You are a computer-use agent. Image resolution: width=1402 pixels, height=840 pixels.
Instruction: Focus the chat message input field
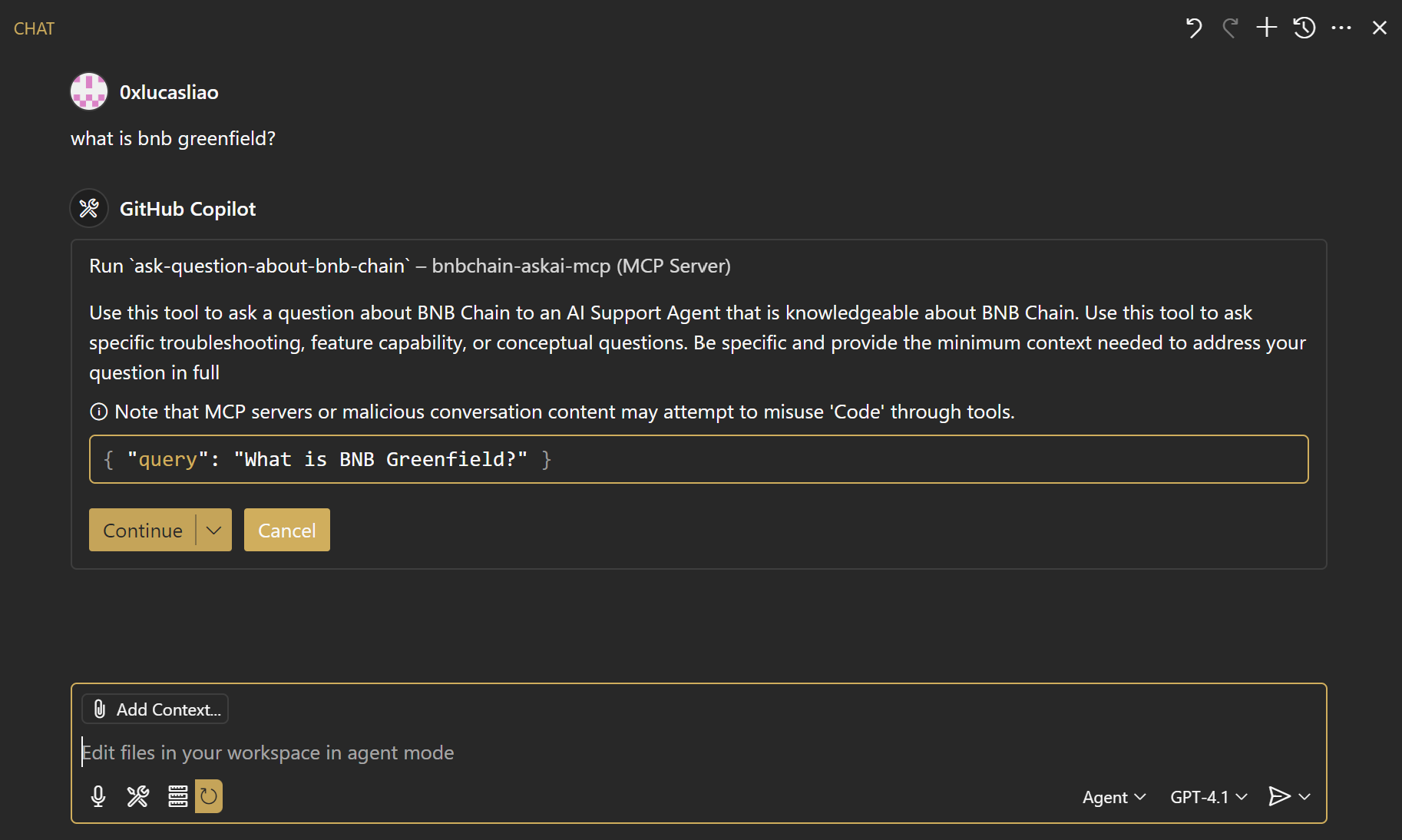[x=699, y=752]
